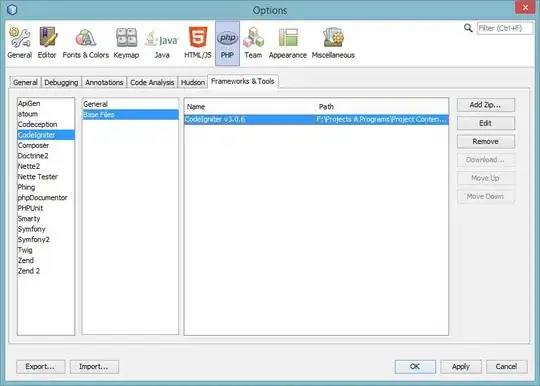The height and width of the screenshot is (386, 540).
Task: Switch to the General PHP tab
Action: [x=25, y=83]
